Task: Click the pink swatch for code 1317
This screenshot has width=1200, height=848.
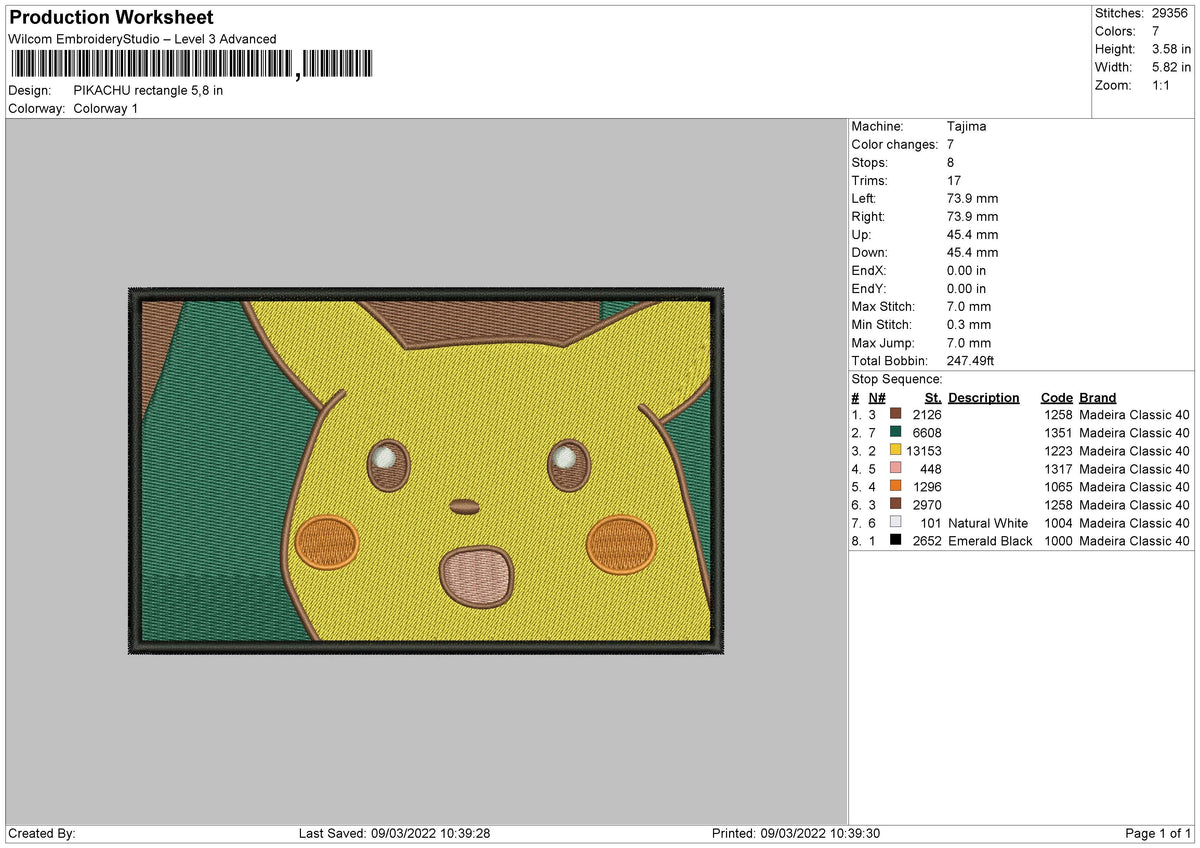Action: point(895,469)
